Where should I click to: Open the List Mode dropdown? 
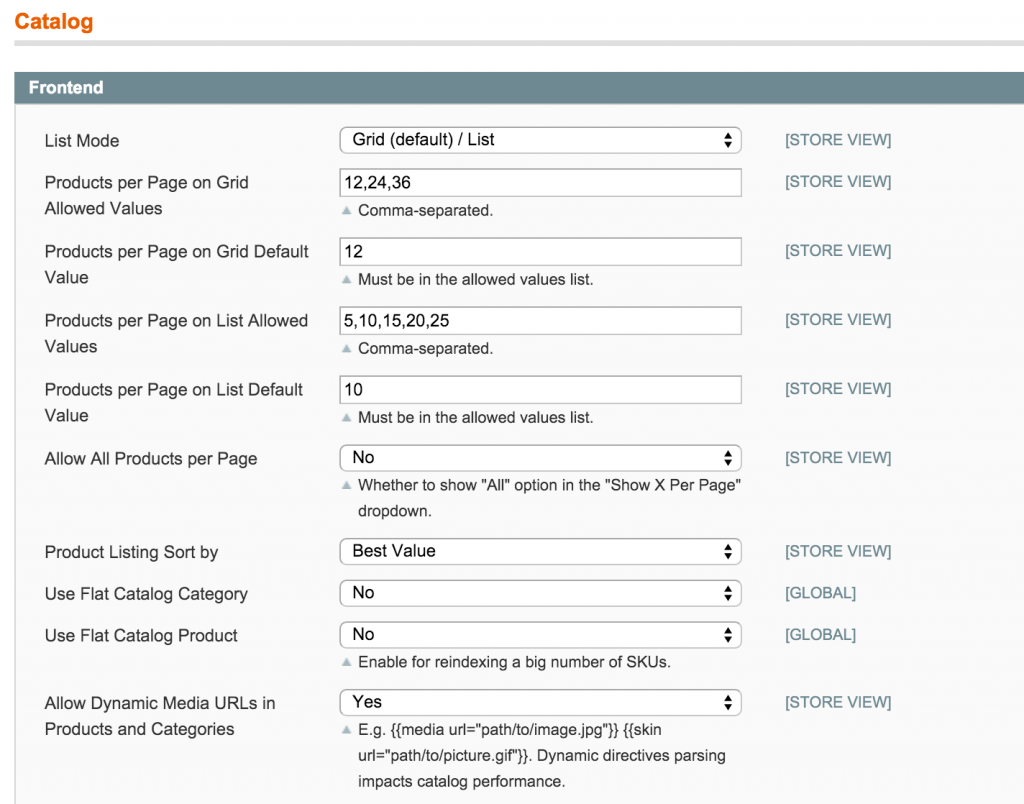tap(540, 140)
